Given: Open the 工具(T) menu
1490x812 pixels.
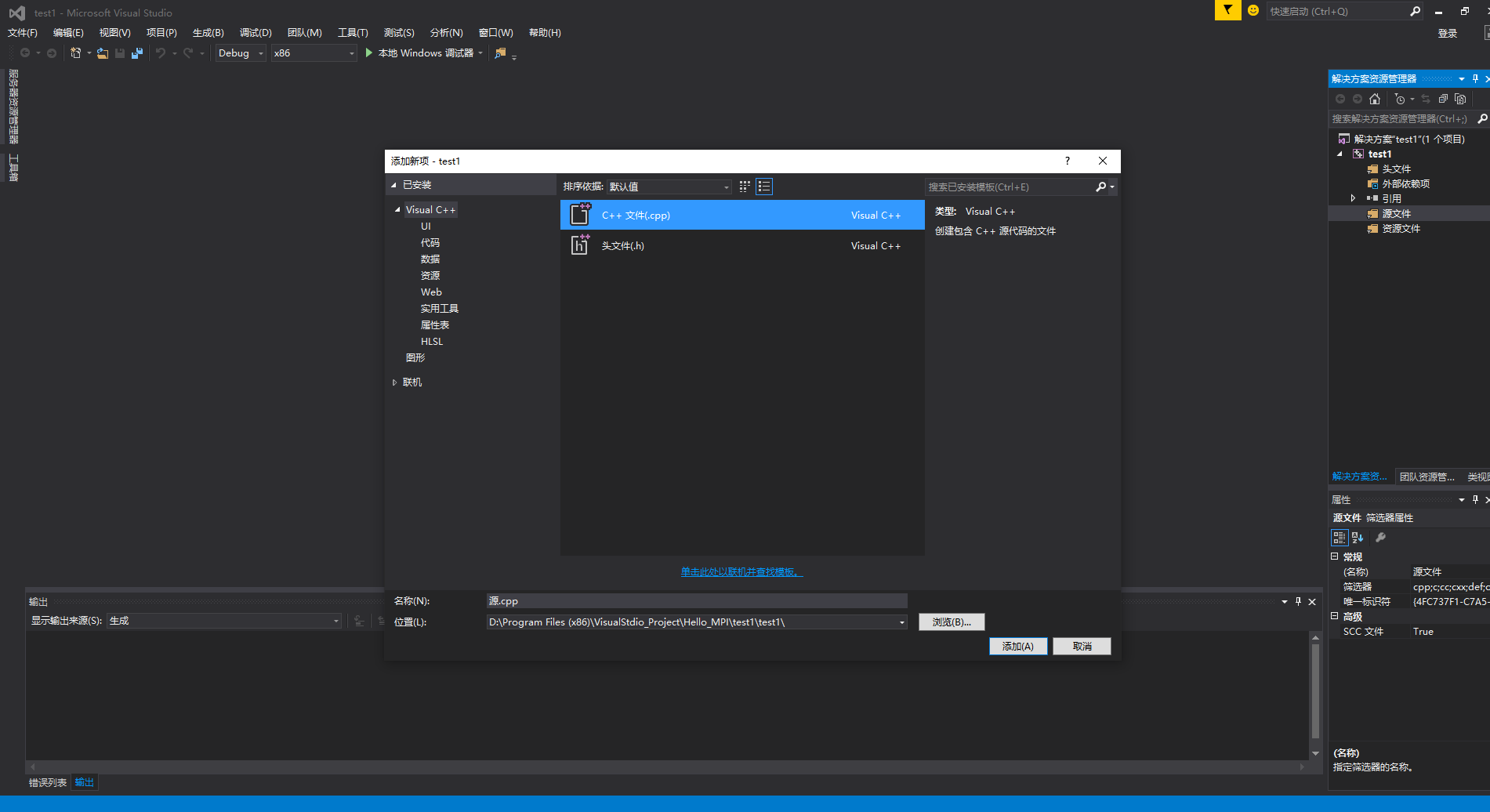Looking at the screenshot, I should click(x=352, y=32).
